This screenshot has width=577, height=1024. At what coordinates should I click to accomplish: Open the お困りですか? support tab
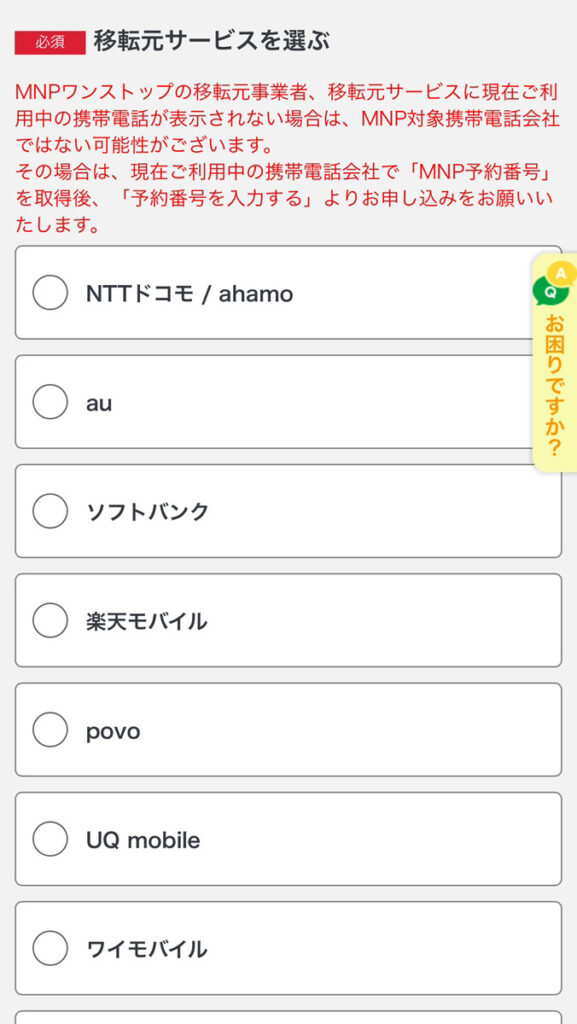pos(553,390)
